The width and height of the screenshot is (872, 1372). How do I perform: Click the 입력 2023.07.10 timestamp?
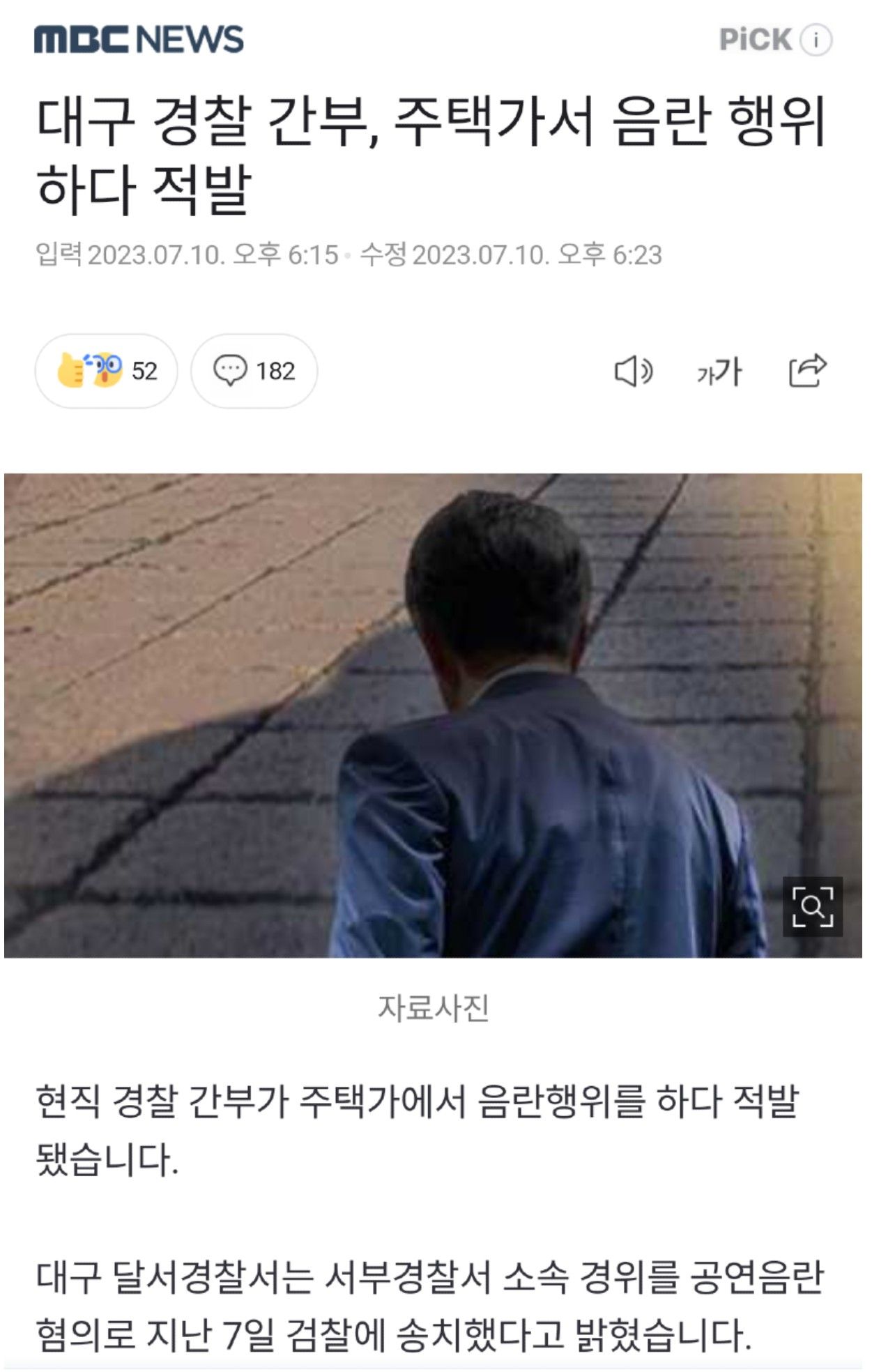tap(187, 255)
